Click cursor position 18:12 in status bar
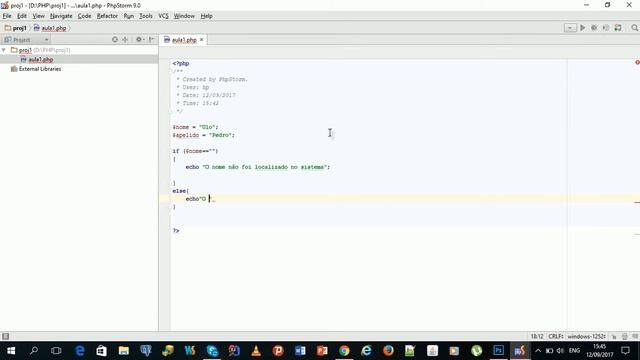This screenshot has width=640, height=360. pyautogui.click(x=537, y=336)
